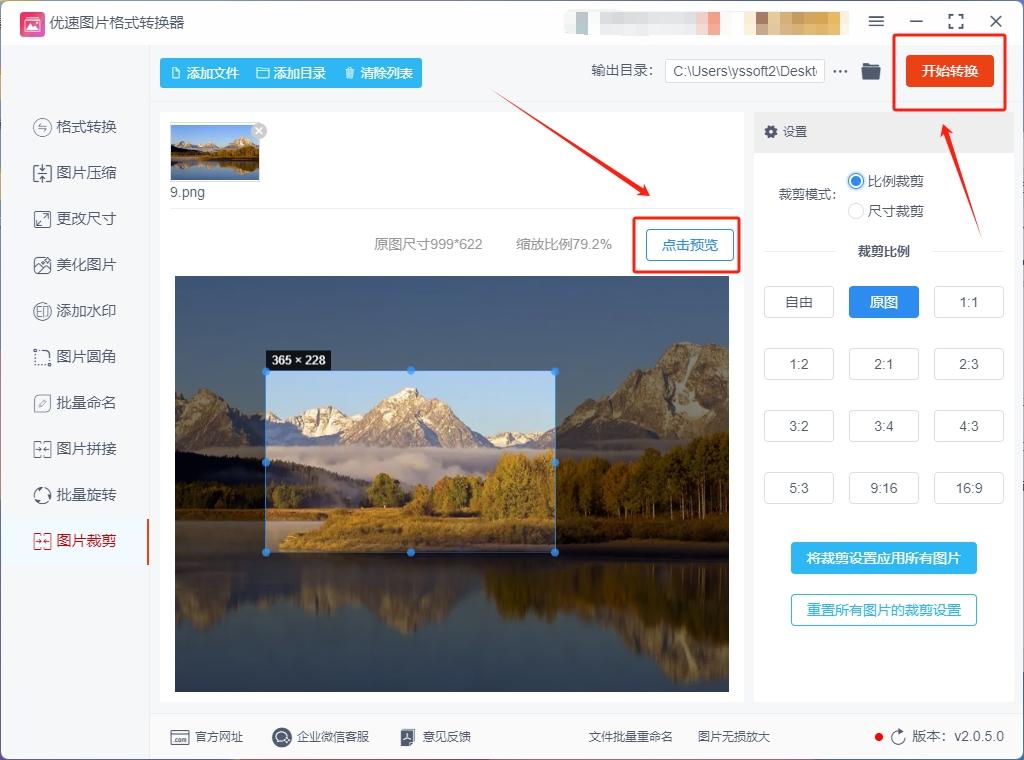Contact 企业微信客服 support
The image size is (1024, 760).
pos(321,737)
